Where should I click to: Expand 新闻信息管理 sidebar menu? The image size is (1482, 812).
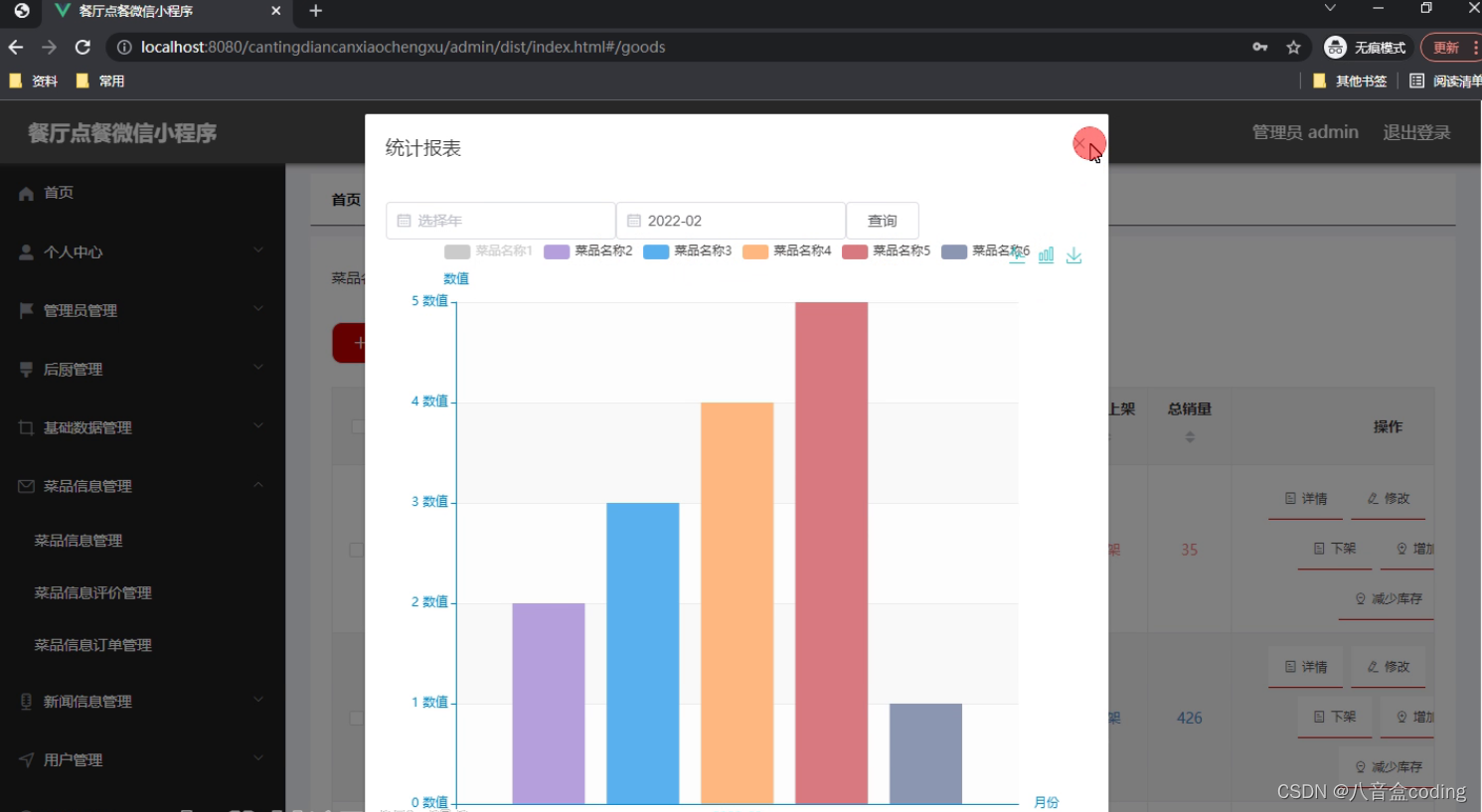pos(142,701)
